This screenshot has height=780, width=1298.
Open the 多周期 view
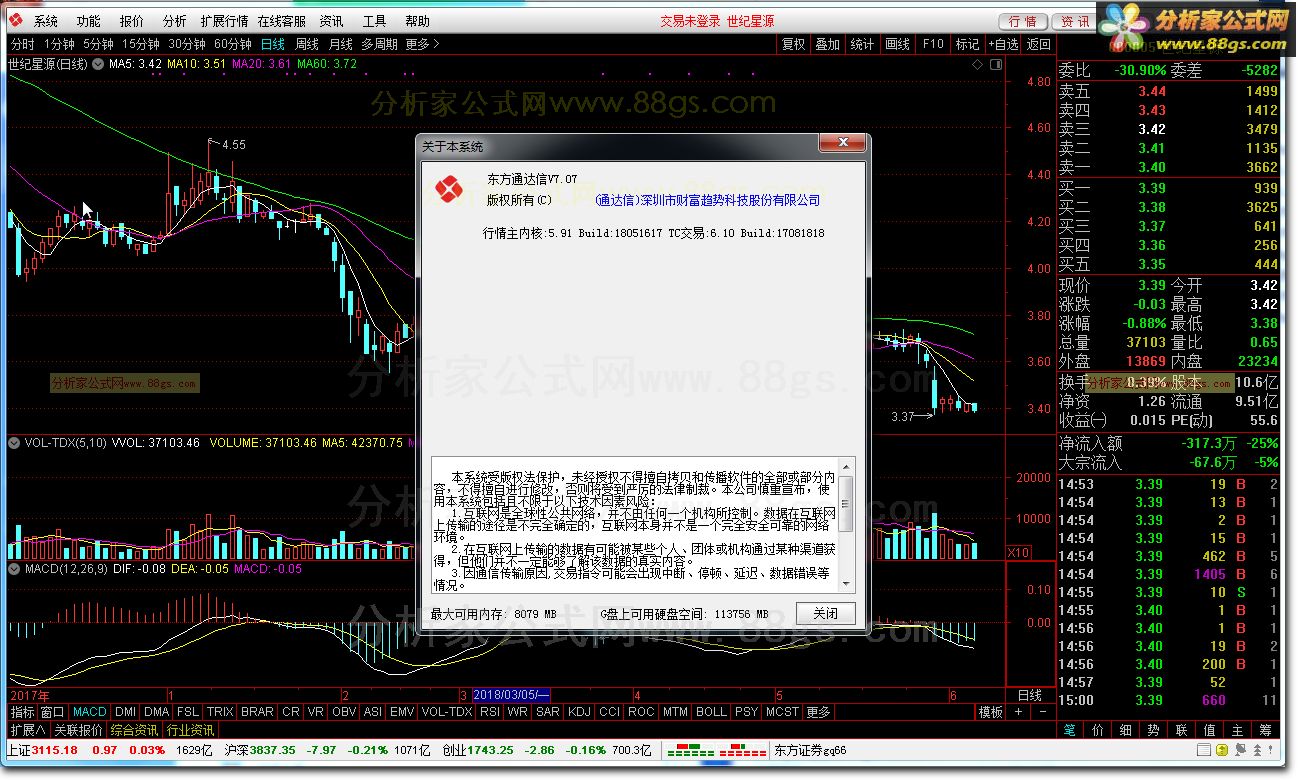coord(379,44)
